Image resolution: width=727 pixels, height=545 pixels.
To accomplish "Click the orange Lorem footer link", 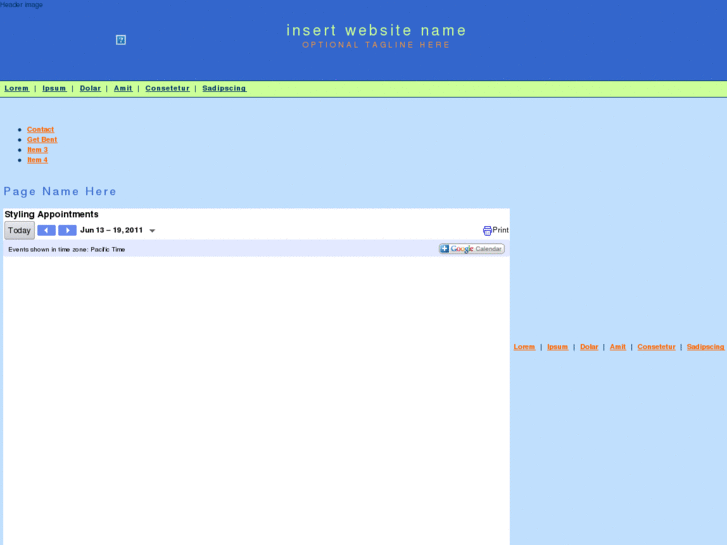I will coord(524,347).
